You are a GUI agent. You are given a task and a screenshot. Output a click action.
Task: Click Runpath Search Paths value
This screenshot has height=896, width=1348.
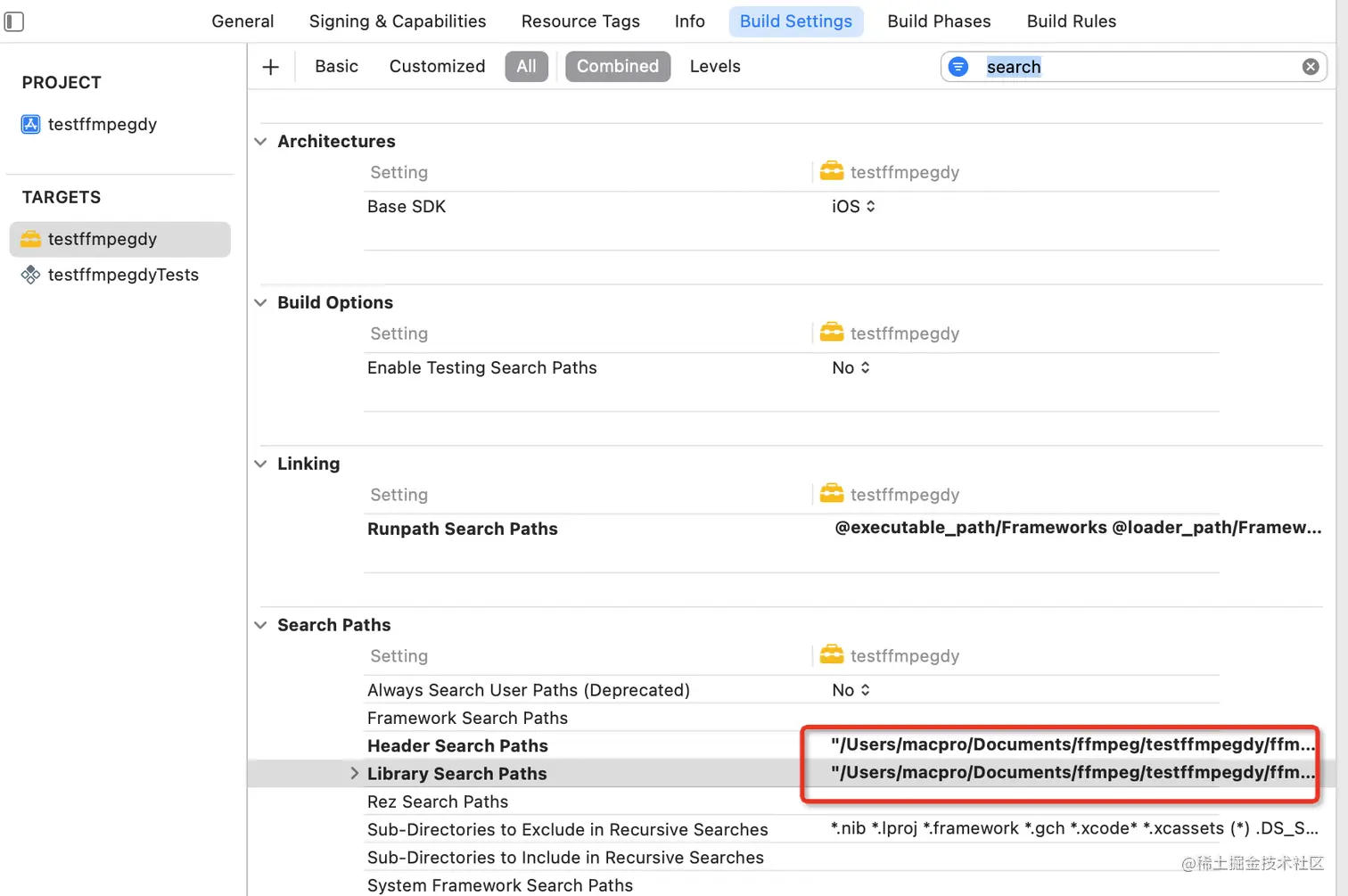tap(1078, 528)
